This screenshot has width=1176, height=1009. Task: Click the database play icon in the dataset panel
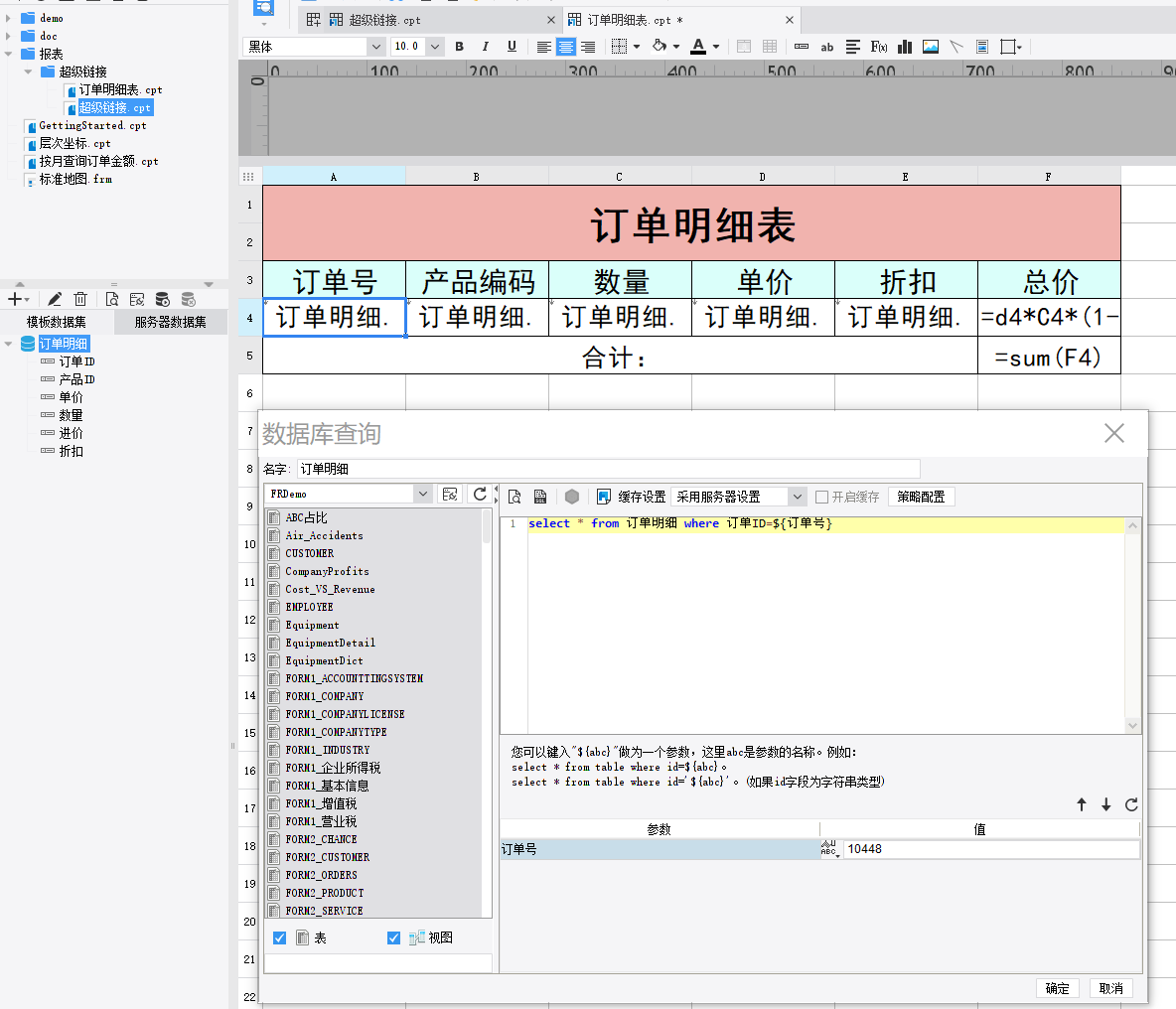[162, 300]
